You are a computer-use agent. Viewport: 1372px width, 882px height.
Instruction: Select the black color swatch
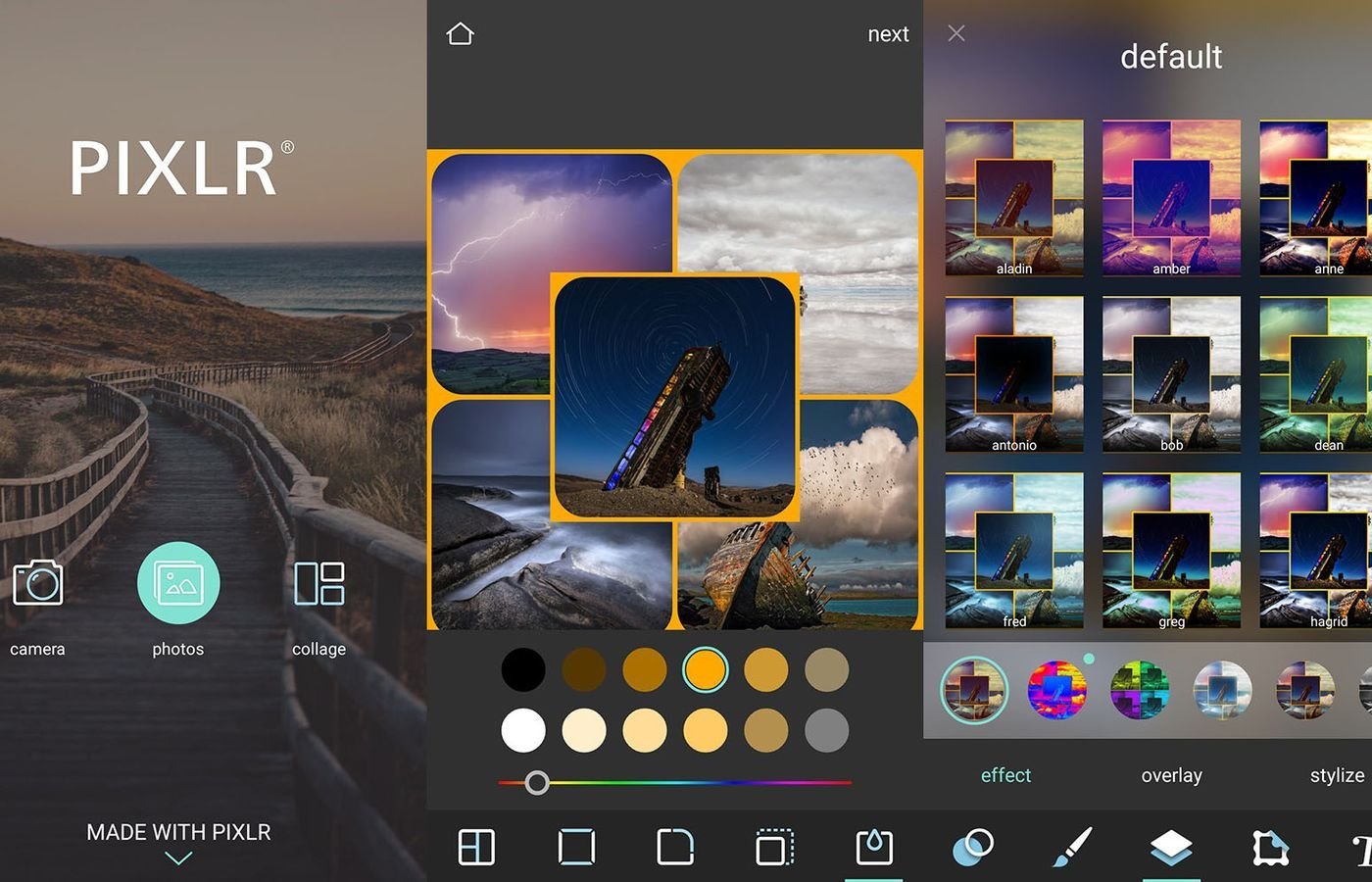click(x=523, y=670)
